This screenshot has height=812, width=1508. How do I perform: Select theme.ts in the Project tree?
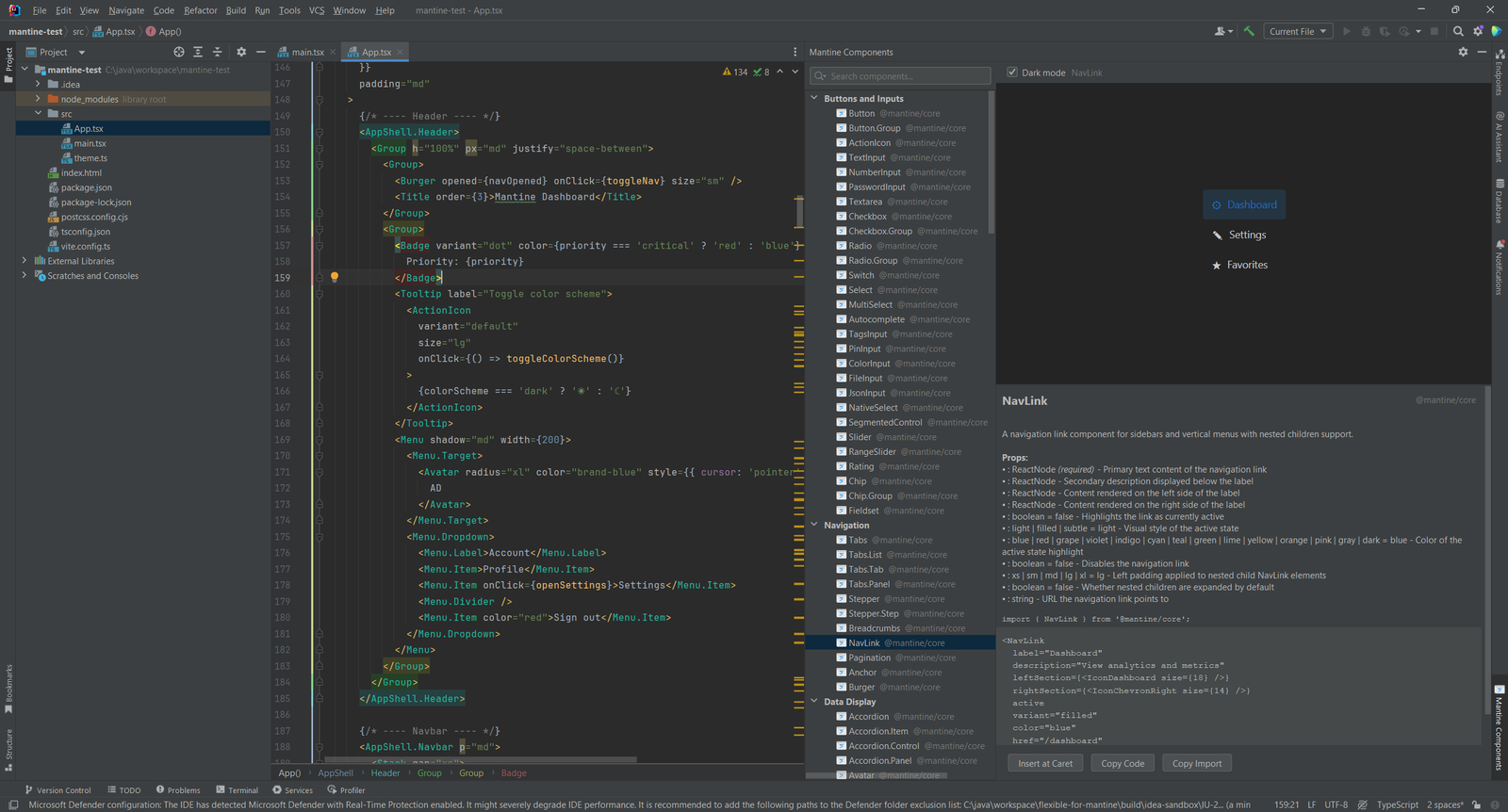click(x=90, y=158)
